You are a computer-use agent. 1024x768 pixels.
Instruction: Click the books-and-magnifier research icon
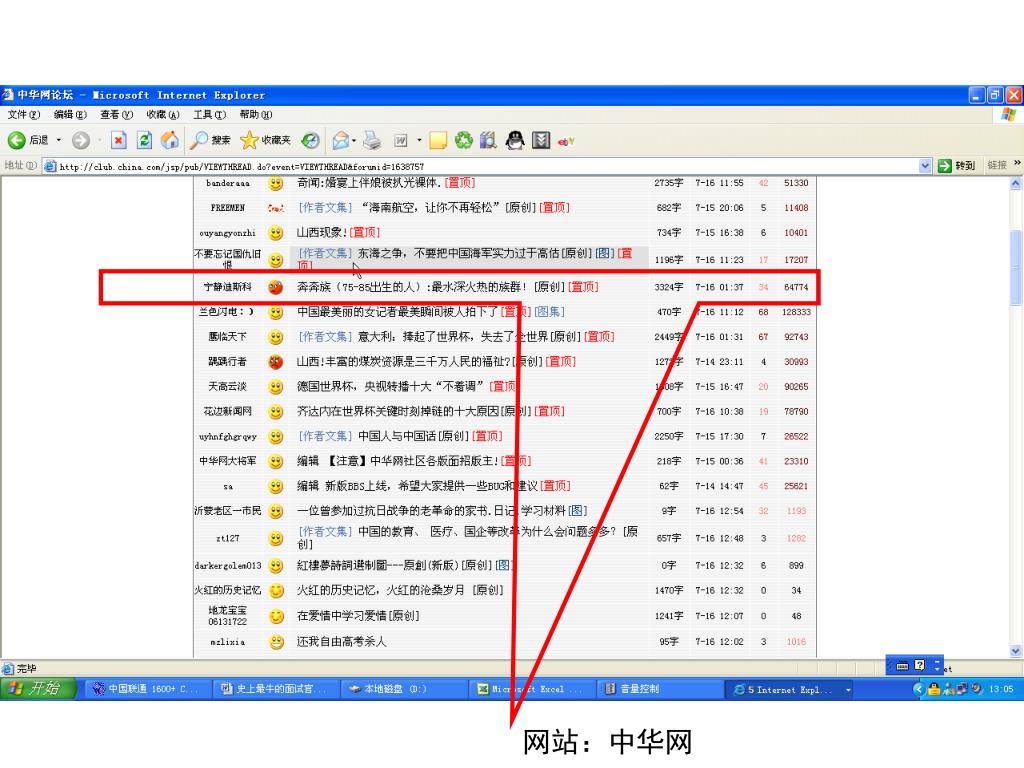pos(488,140)
